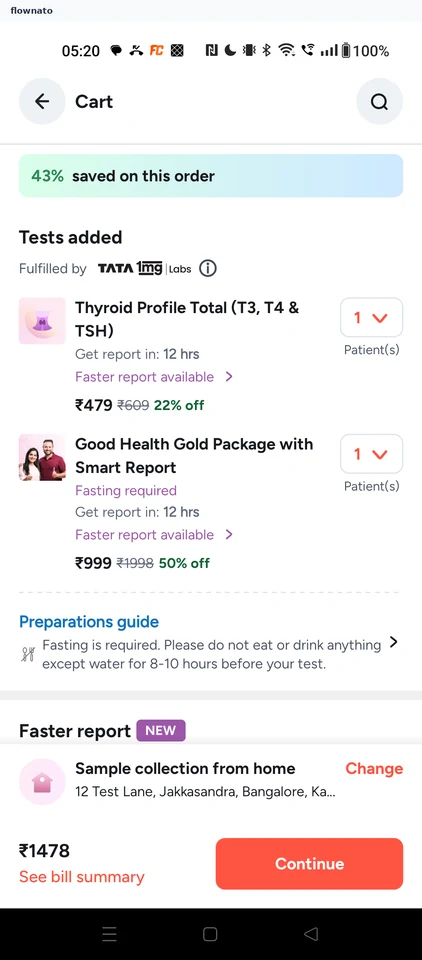Image resolution: width=422 pixels, height=960 pixels.
Task: Tap Continue button
Action: tap(309, 863)
